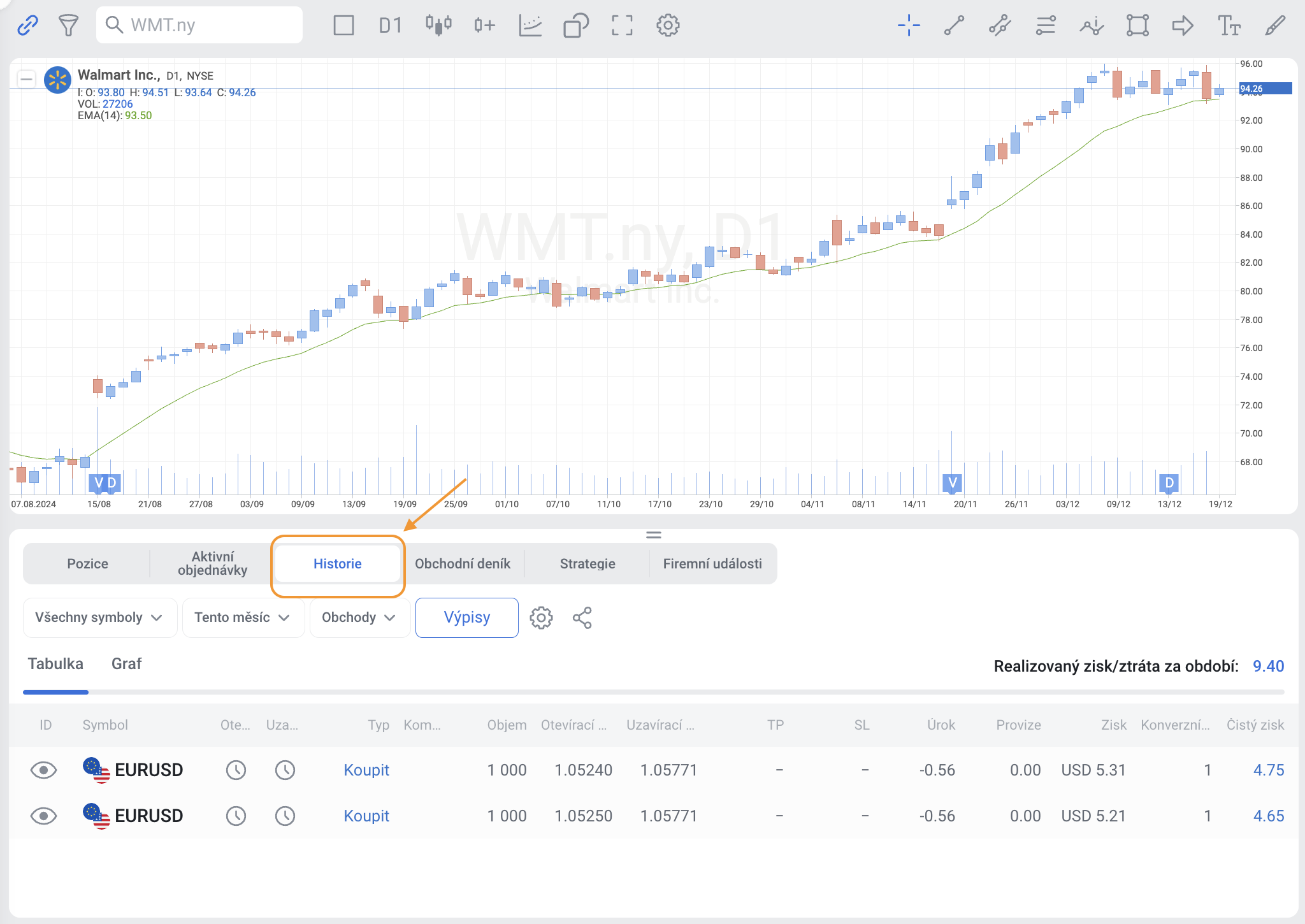
Task: Click Koupit link in first EURUSD row
Action: click(366, 770)
